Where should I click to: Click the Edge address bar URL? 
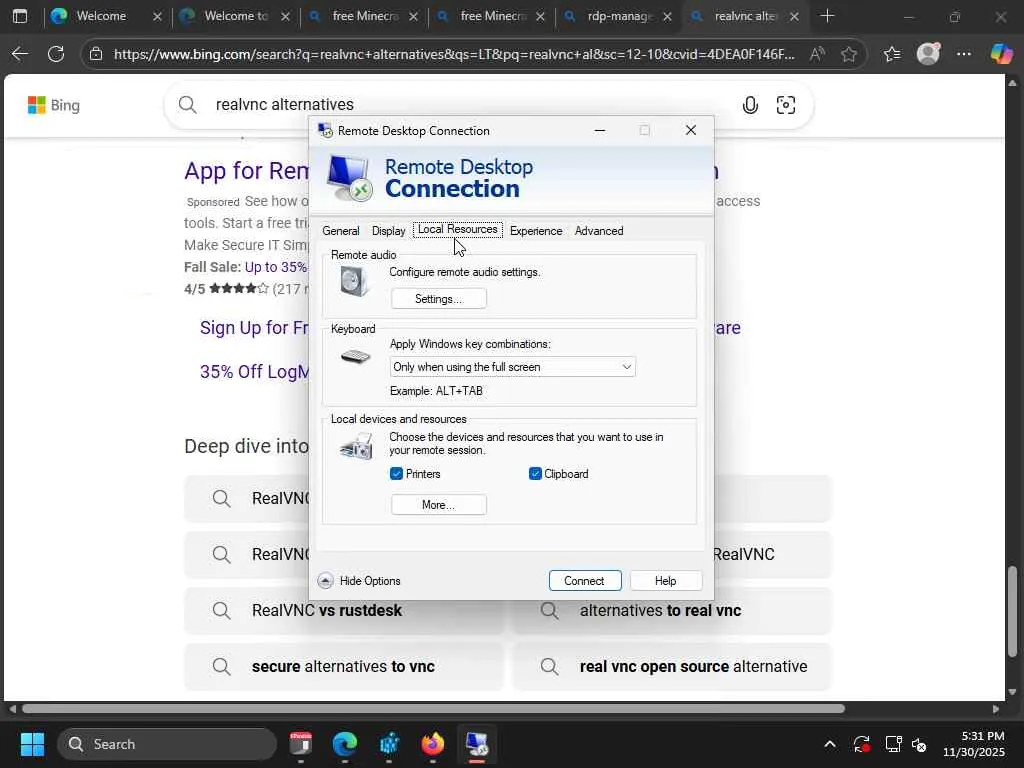click(x=454, y=54)
